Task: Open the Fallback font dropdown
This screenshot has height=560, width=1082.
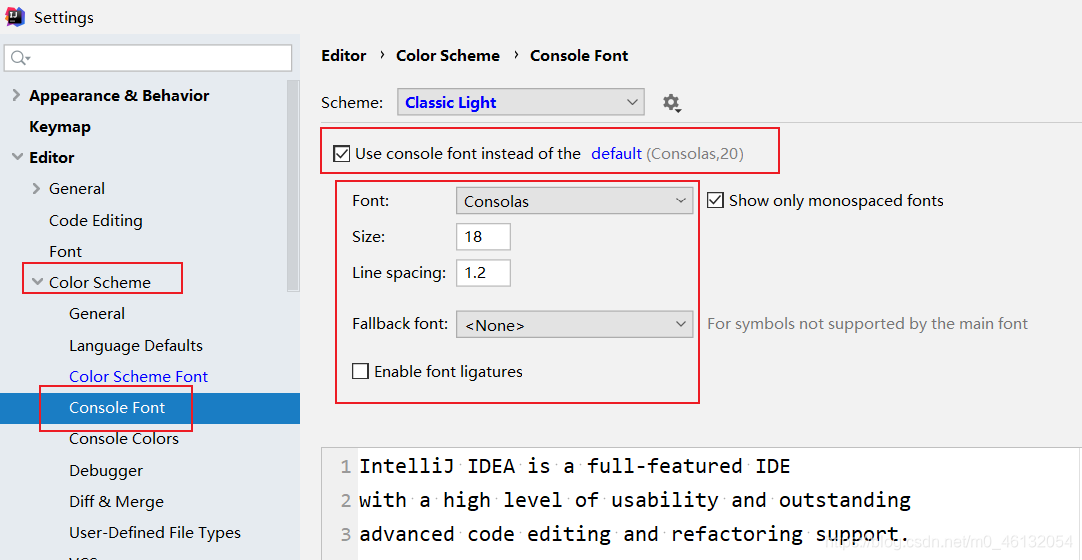Action: pos(574,323)
